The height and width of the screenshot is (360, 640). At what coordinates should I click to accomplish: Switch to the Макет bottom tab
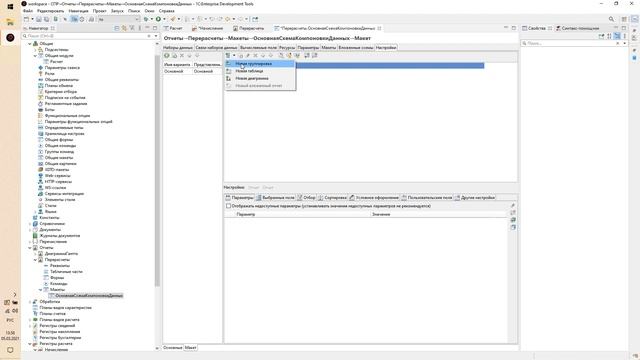coord(190,348)
